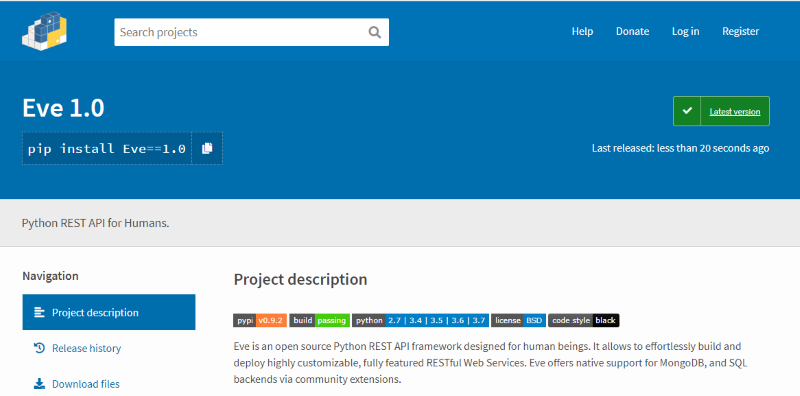The width and height of the screenshot is (800, 396).
Task: Go to the Log in page
Action: (x=685, y=31)
